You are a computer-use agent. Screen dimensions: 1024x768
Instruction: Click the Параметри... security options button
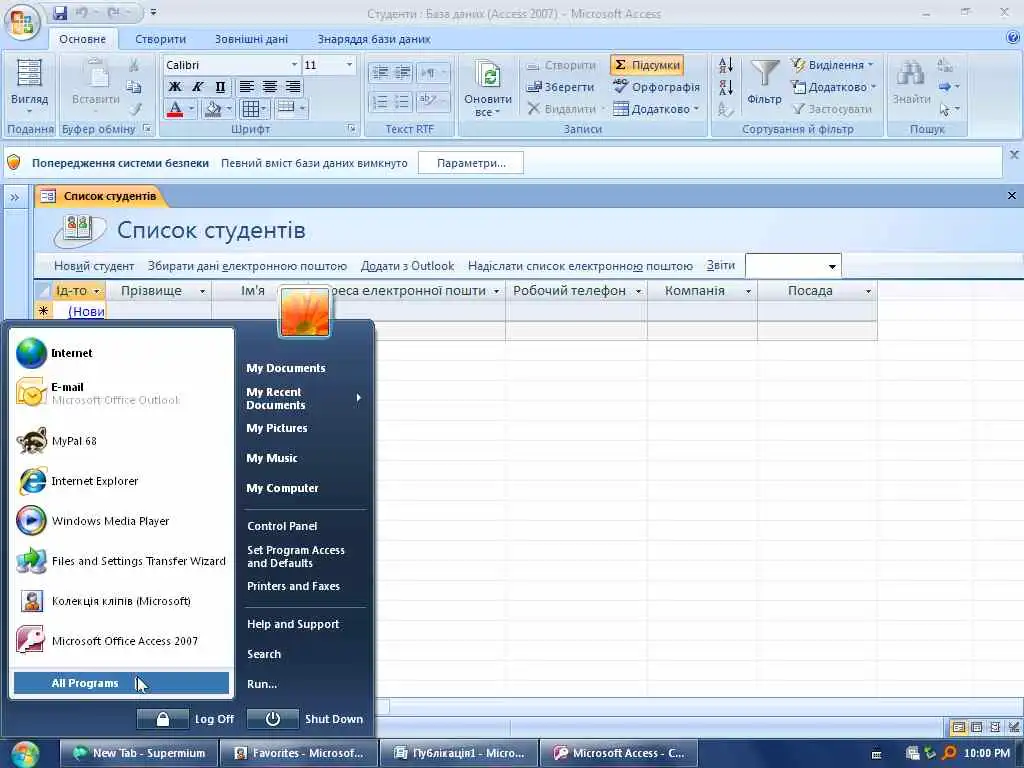click(471, 163)
